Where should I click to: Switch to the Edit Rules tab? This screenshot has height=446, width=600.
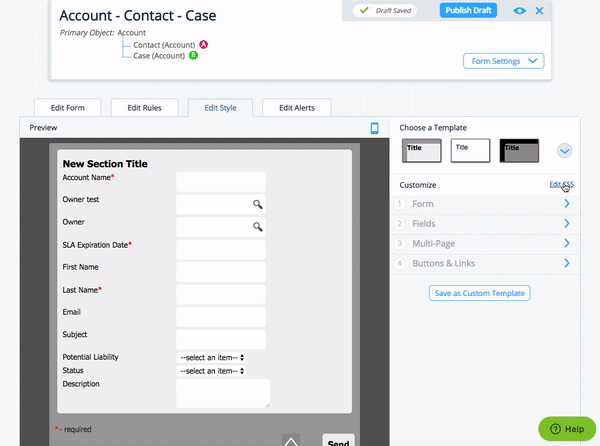145,107
